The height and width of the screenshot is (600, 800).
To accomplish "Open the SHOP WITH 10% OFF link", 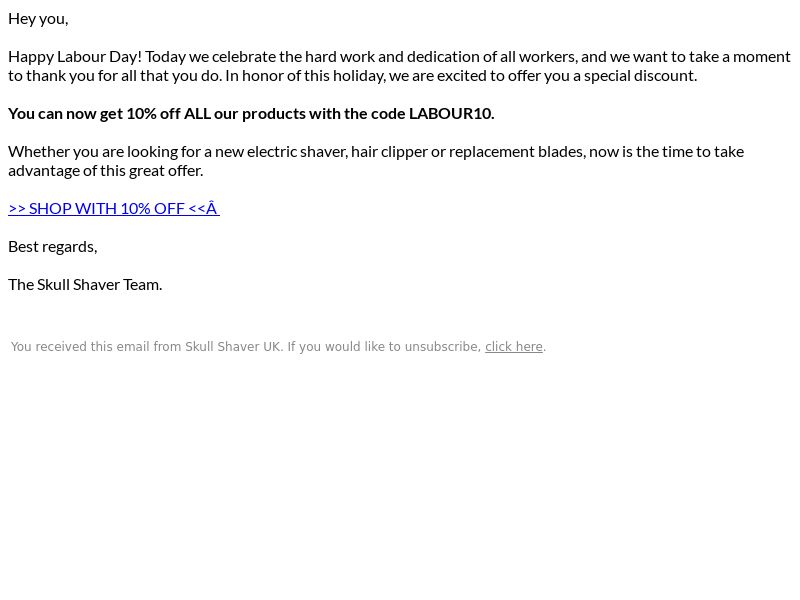I will [114, 208].
